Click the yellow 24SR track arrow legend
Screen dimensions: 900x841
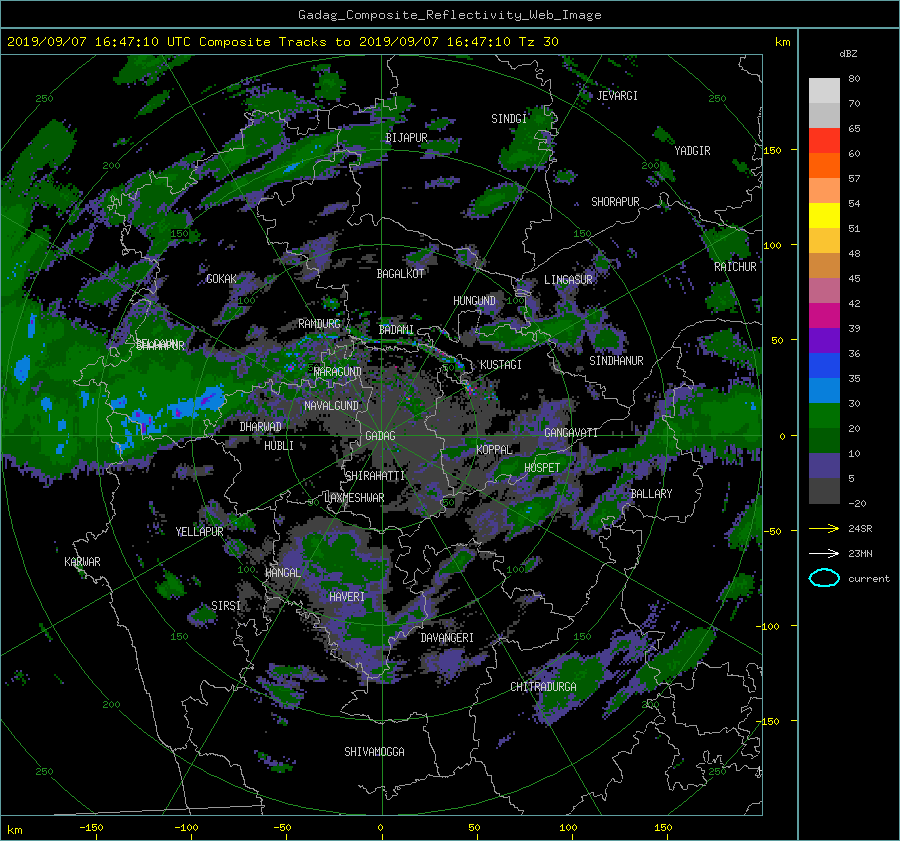coord(824,528)
